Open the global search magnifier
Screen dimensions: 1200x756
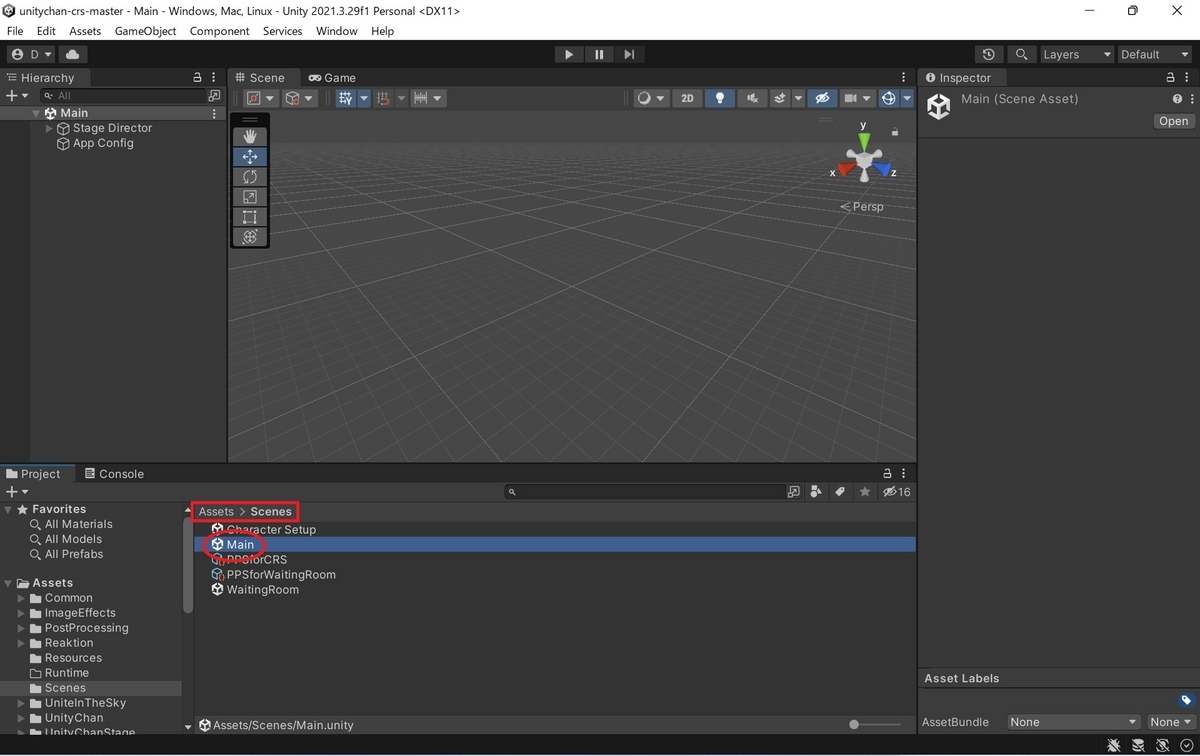tap(1021, 54)
